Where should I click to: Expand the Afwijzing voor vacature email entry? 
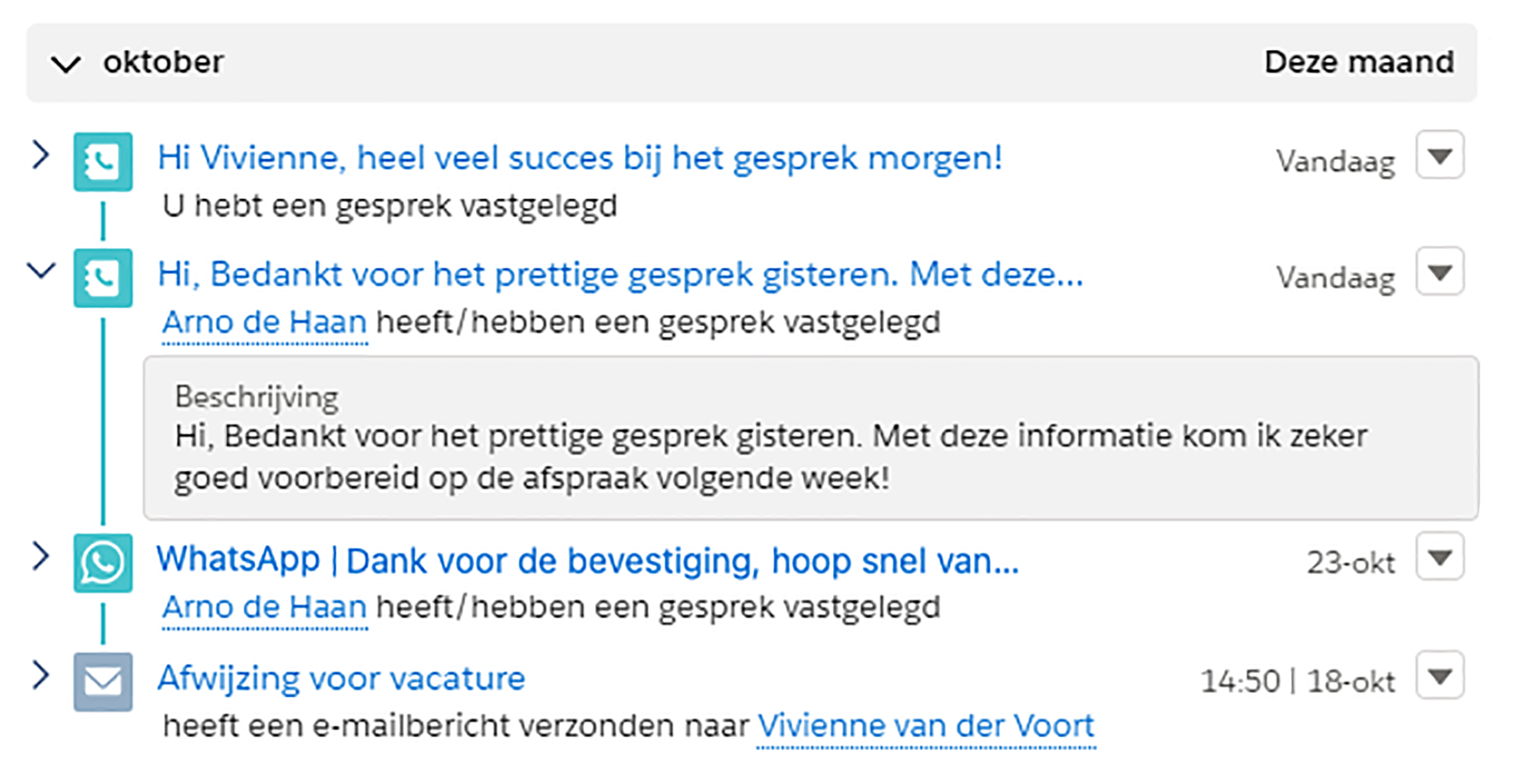41,675
